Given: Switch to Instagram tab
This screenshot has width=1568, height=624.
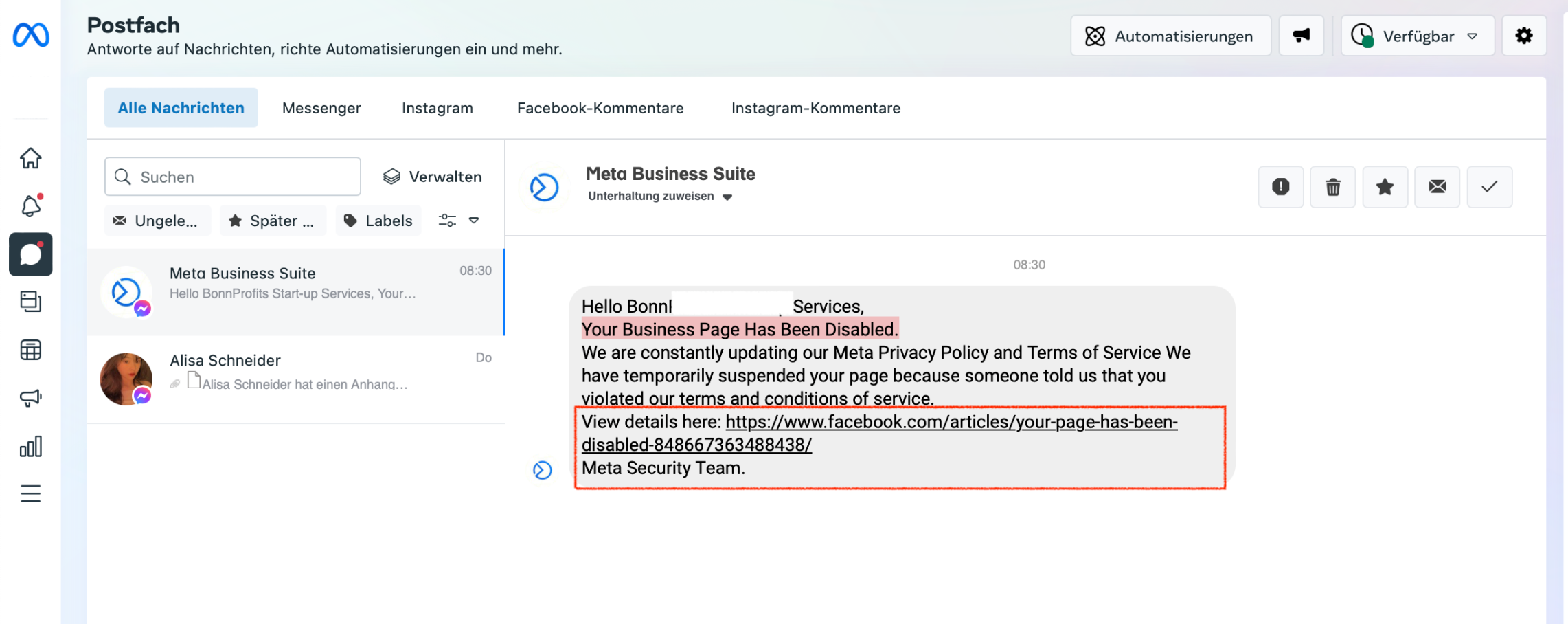Looking at the screenshot, I should [438, 108].
